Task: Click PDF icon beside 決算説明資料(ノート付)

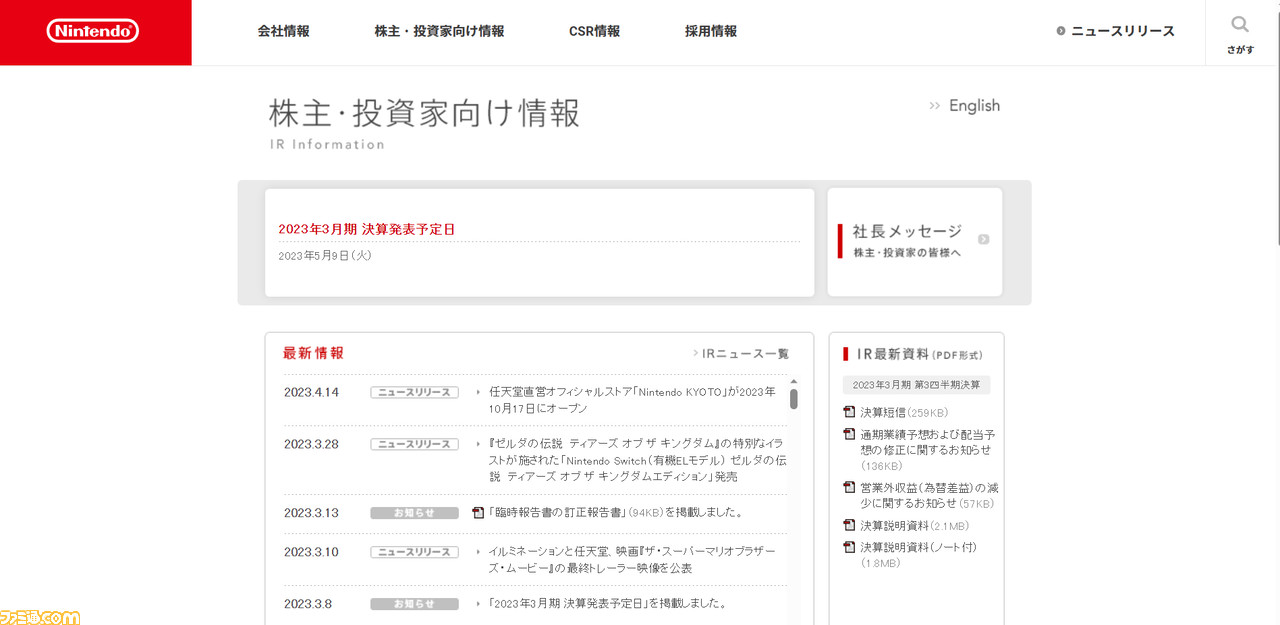Action: tap(849, 548)
